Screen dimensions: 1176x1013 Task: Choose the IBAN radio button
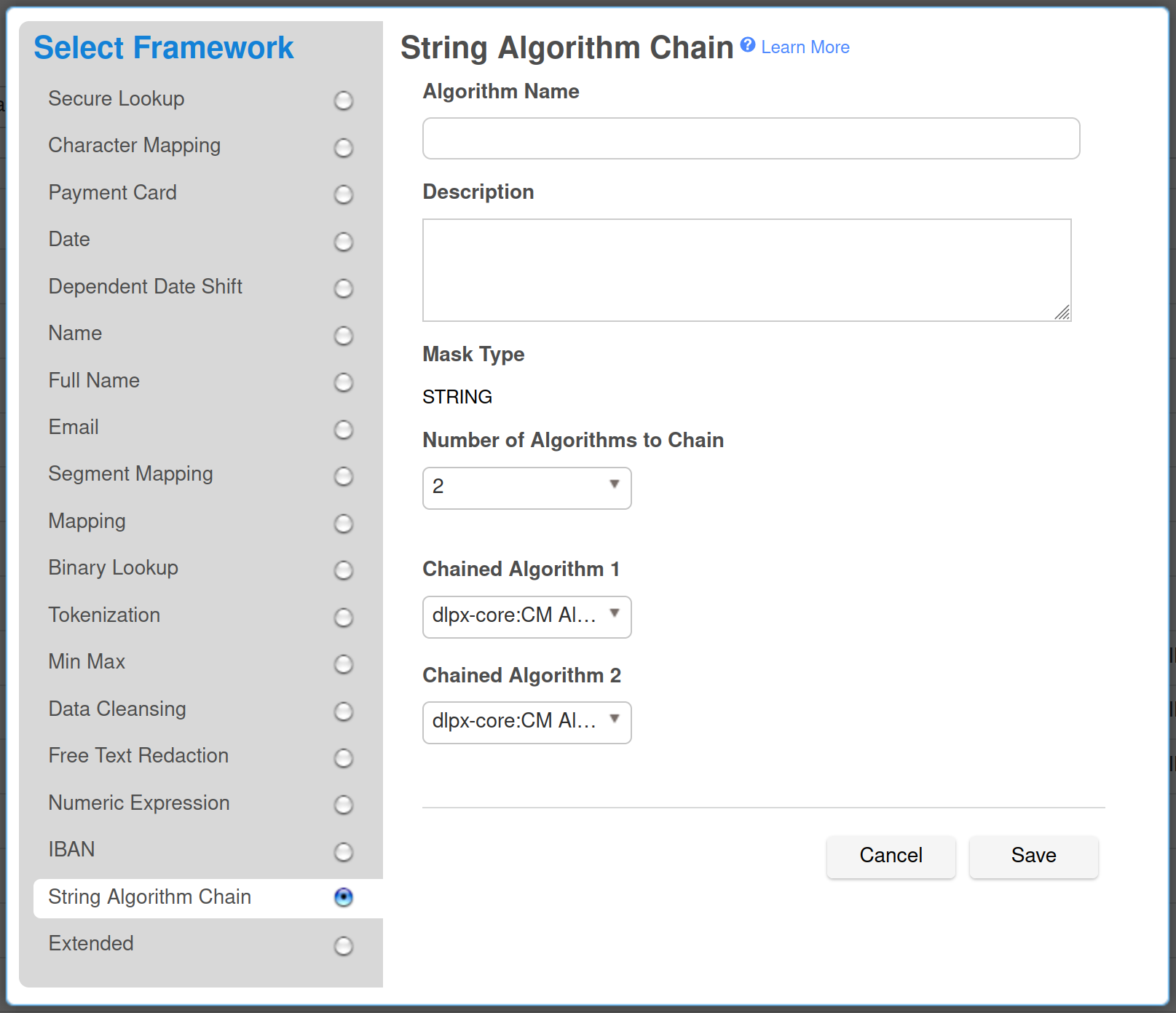343,852
